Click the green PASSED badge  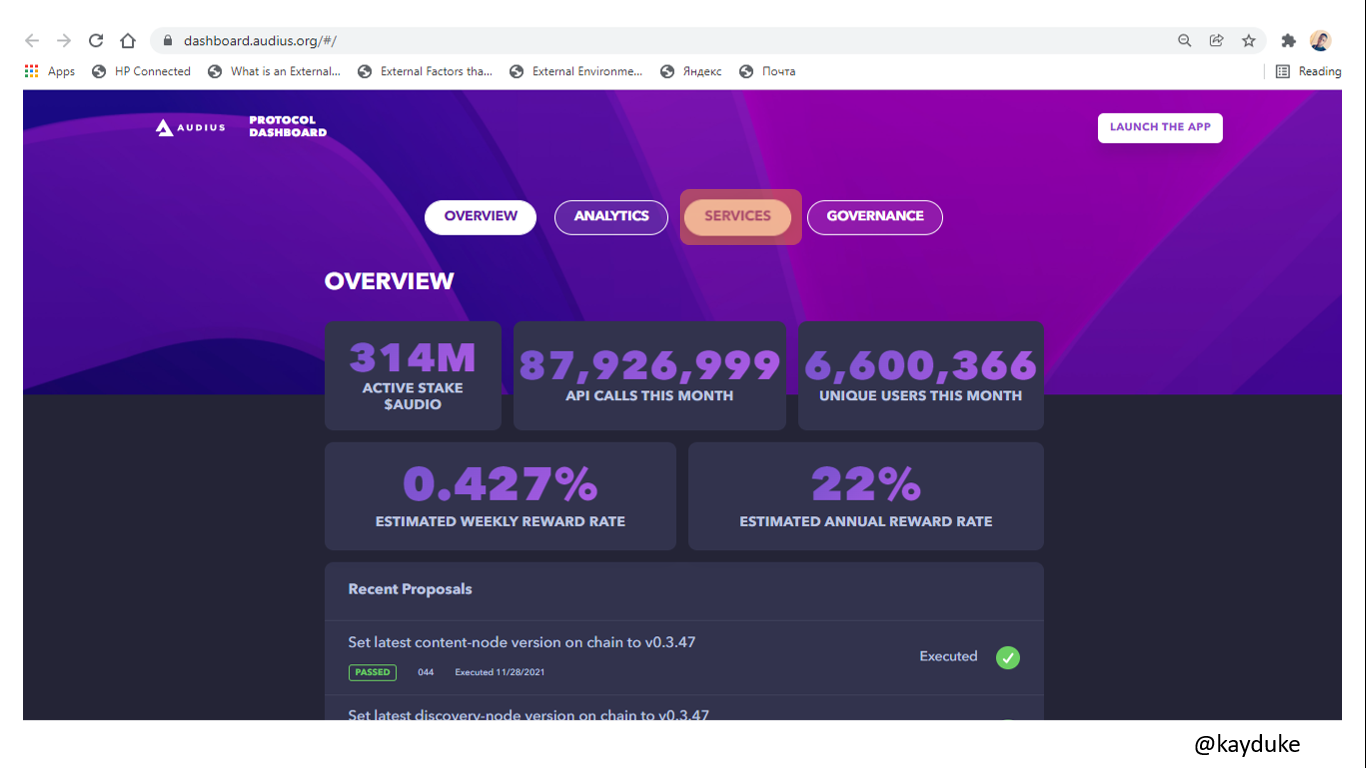(373, 672)
